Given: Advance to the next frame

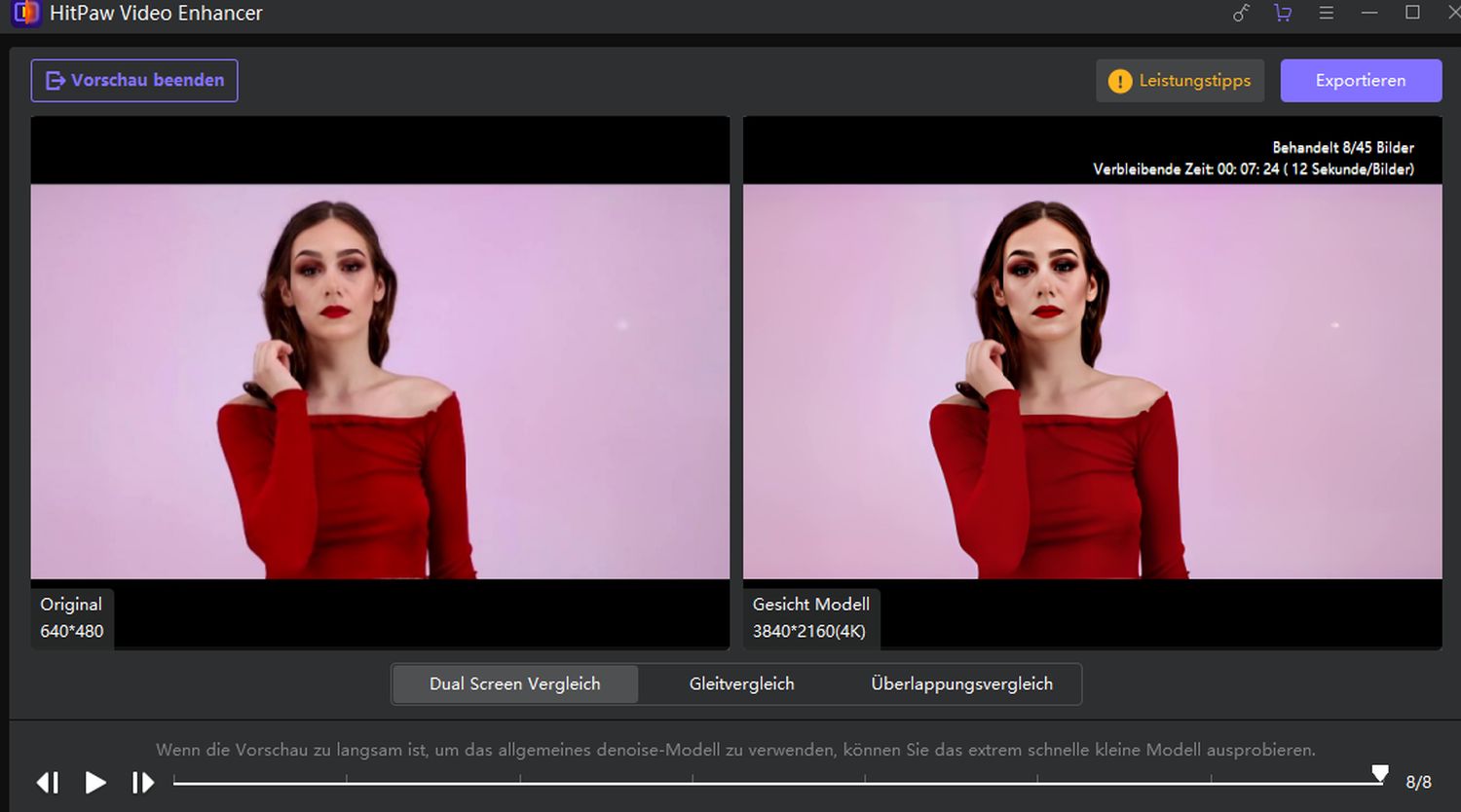Looking at the screenshot, I should pos(143,782).
